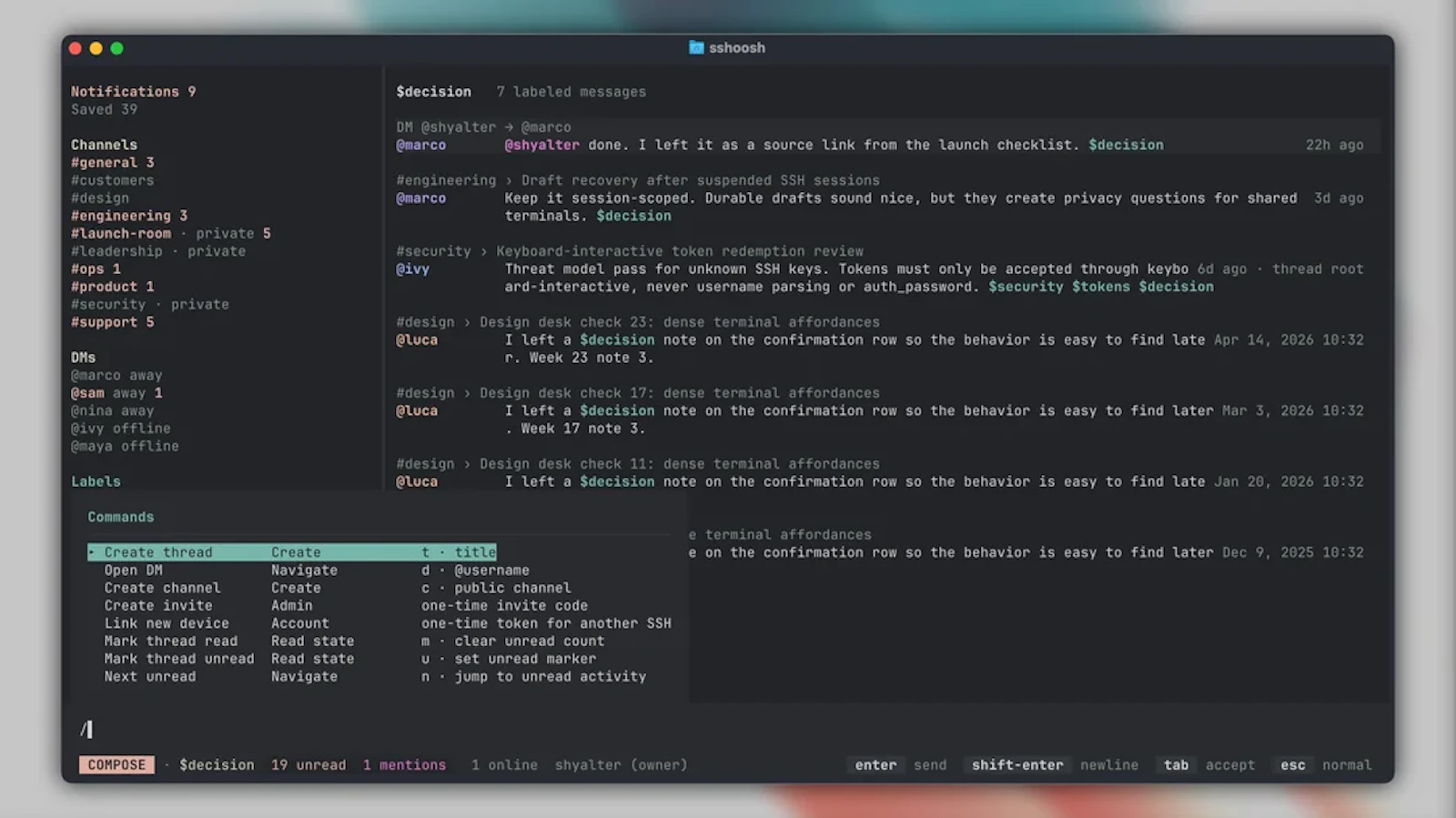Click the @shyalter mention in marco's message

541,145
